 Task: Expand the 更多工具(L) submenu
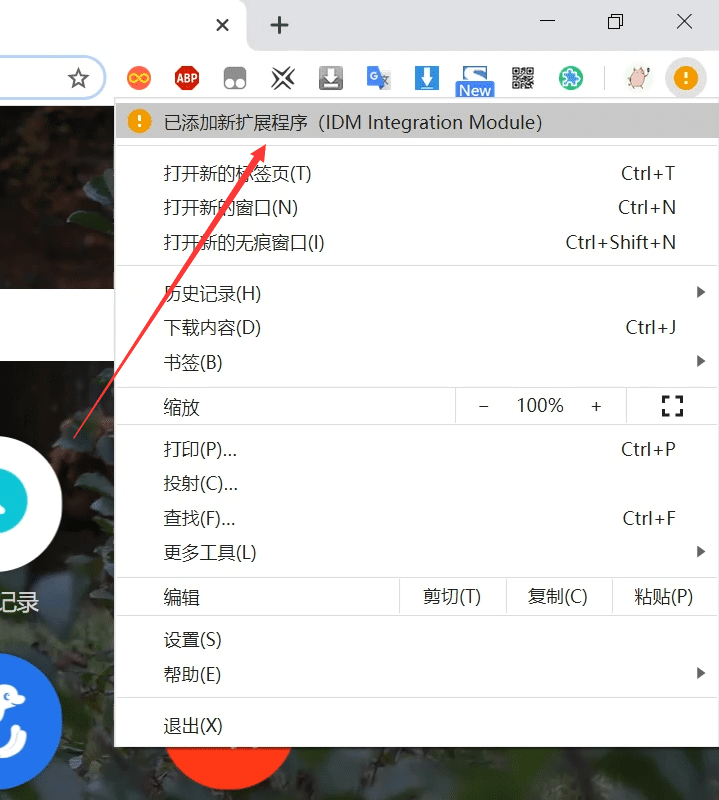coord(417,553)
